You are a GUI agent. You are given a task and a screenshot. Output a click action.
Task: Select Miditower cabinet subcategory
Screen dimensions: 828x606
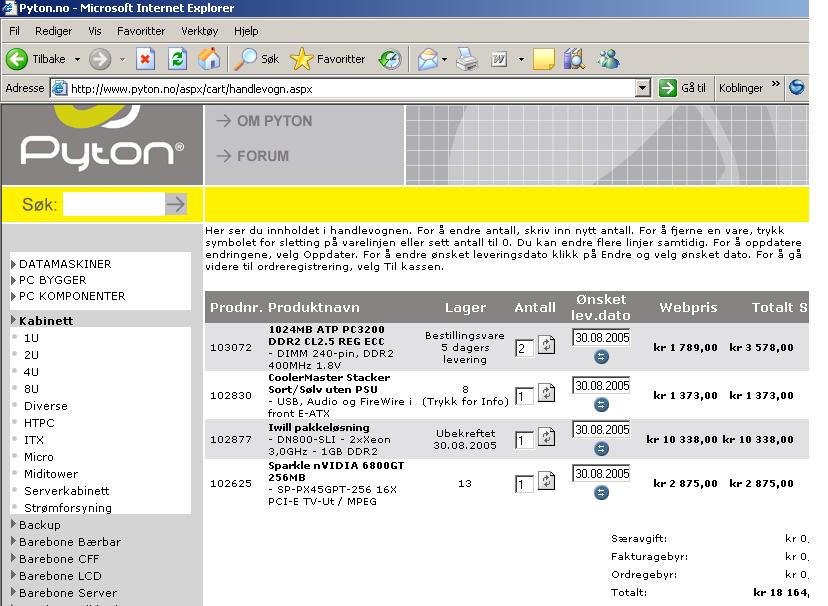[x=51, y=474]
